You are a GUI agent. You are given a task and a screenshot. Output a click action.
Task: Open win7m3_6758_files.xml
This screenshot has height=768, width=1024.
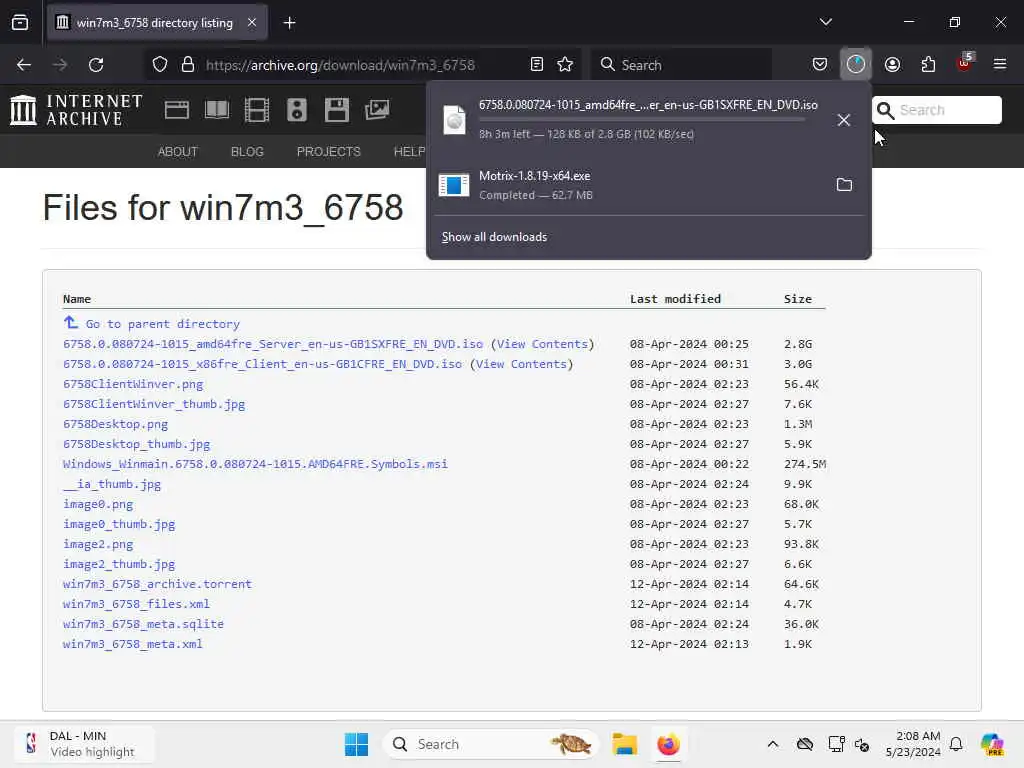[136, 604]
